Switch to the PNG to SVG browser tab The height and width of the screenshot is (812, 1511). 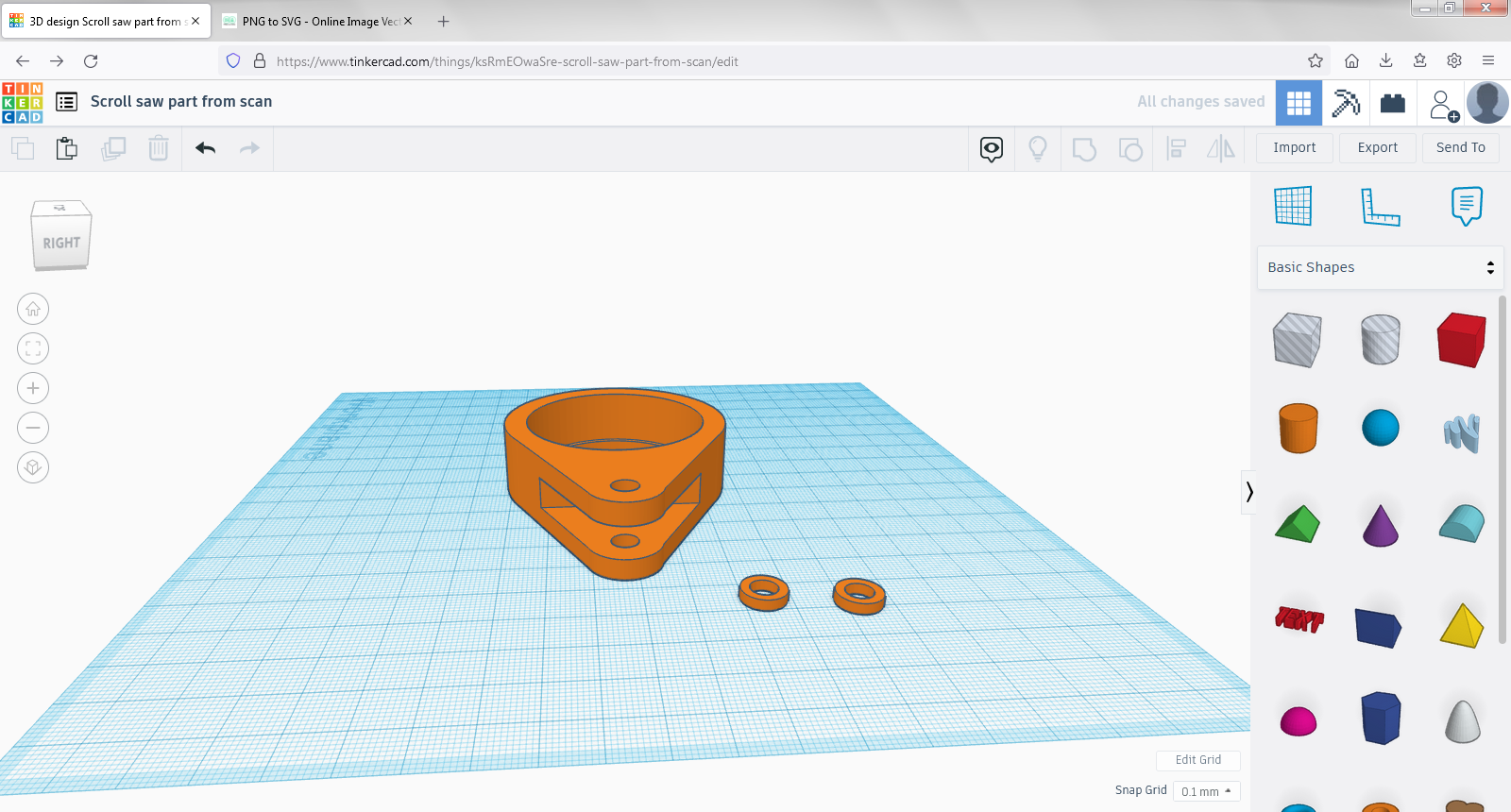click(321, 21)
